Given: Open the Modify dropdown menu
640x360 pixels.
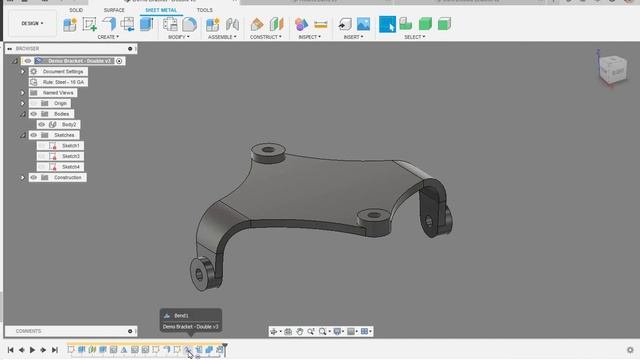Looking at the screenshot, I should tap(178, 37).
